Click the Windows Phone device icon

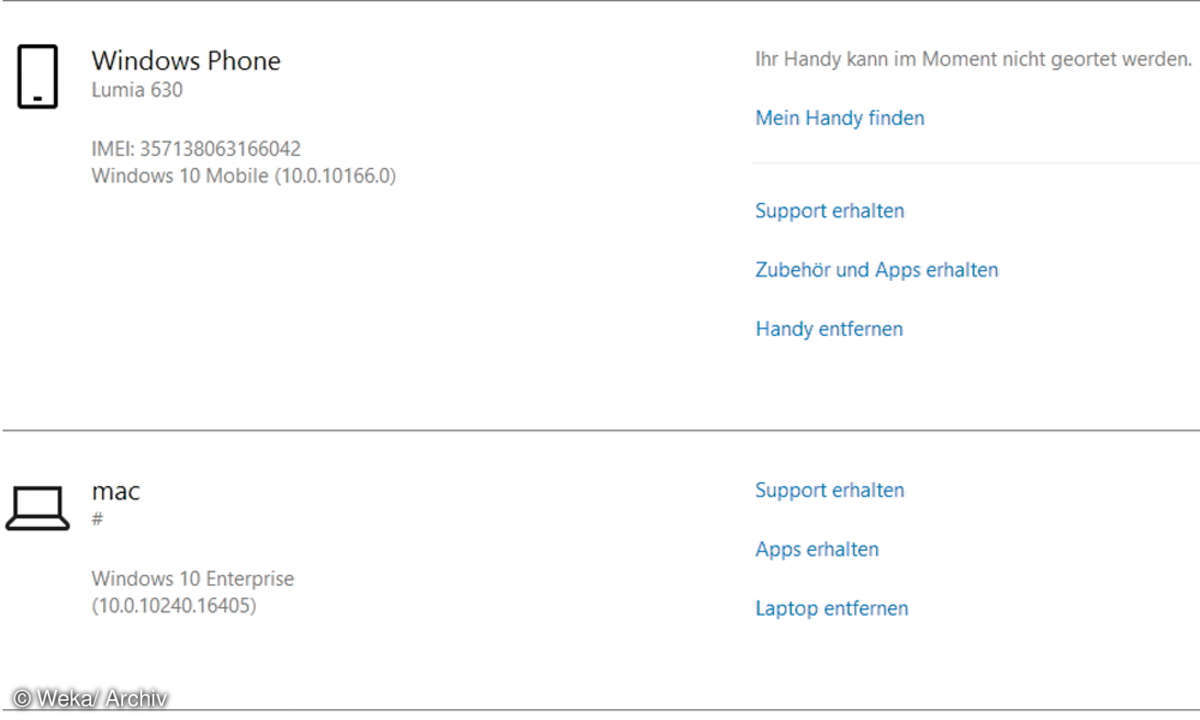pos(37,77)
